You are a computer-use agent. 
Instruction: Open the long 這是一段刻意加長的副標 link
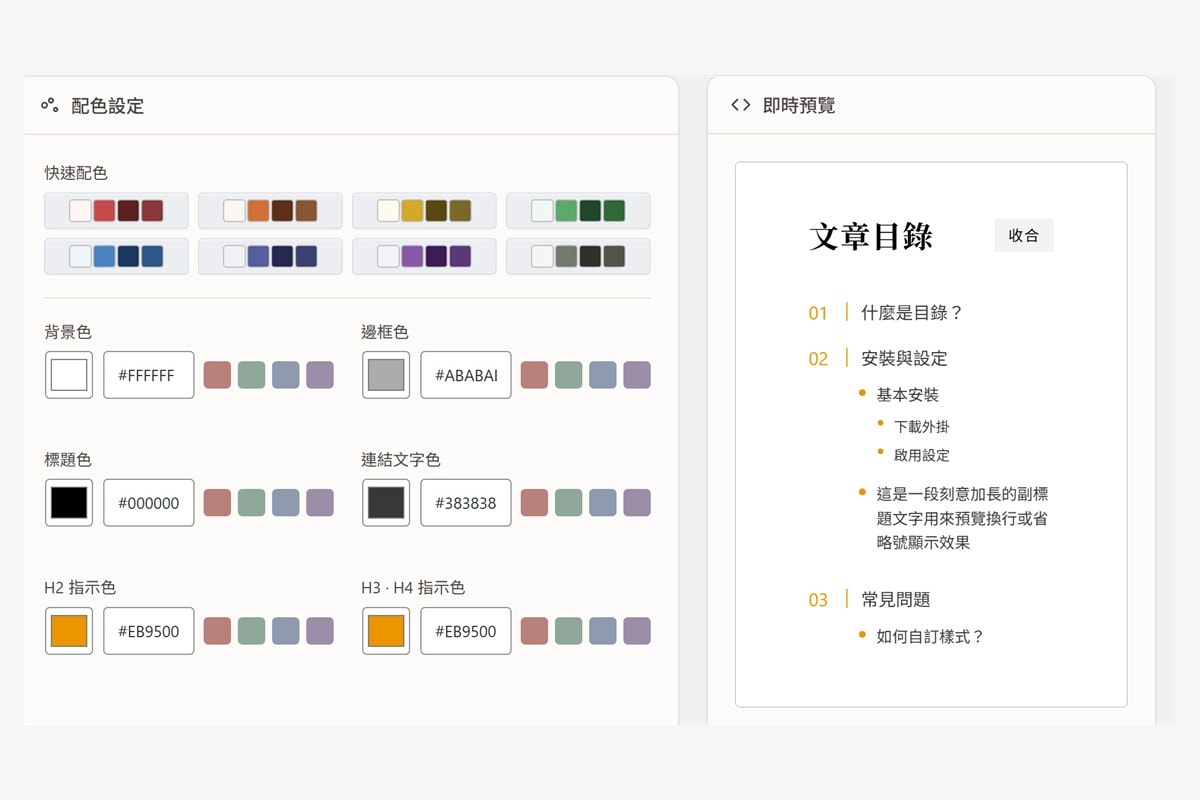962,518
